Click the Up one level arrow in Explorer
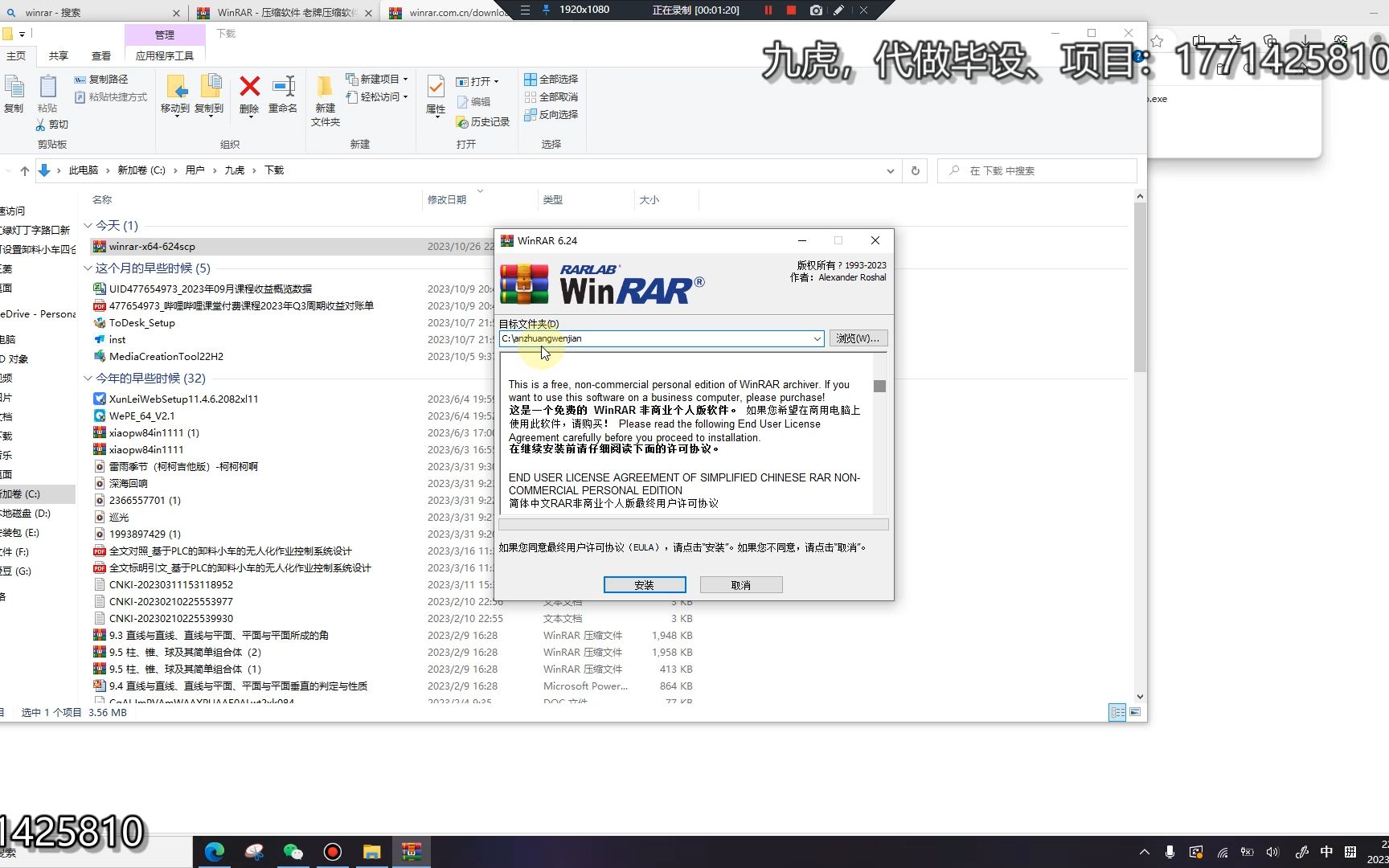This screenshot has width=1389, height=868. [24, 170]
